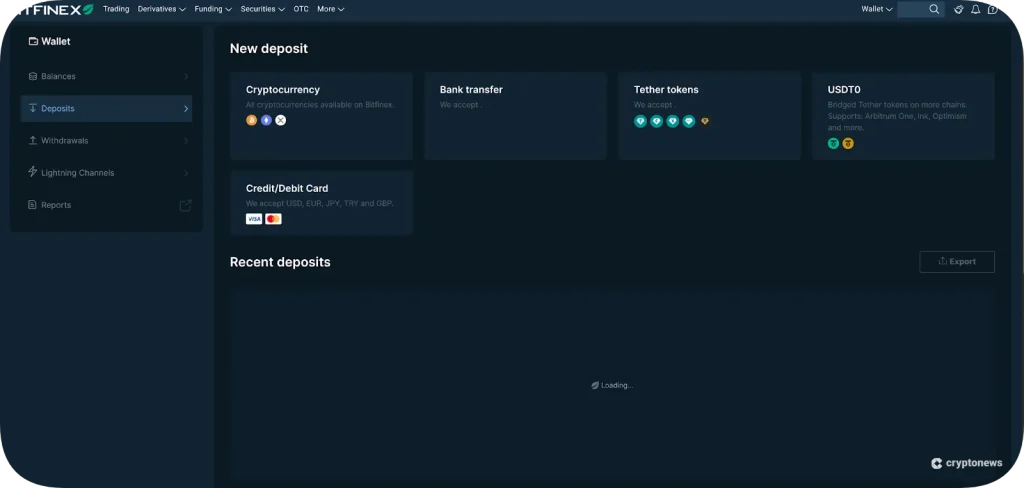Screen dimensions: 1024x488
Task: Click the Export share icon
Action: click(x=942, y=261)
